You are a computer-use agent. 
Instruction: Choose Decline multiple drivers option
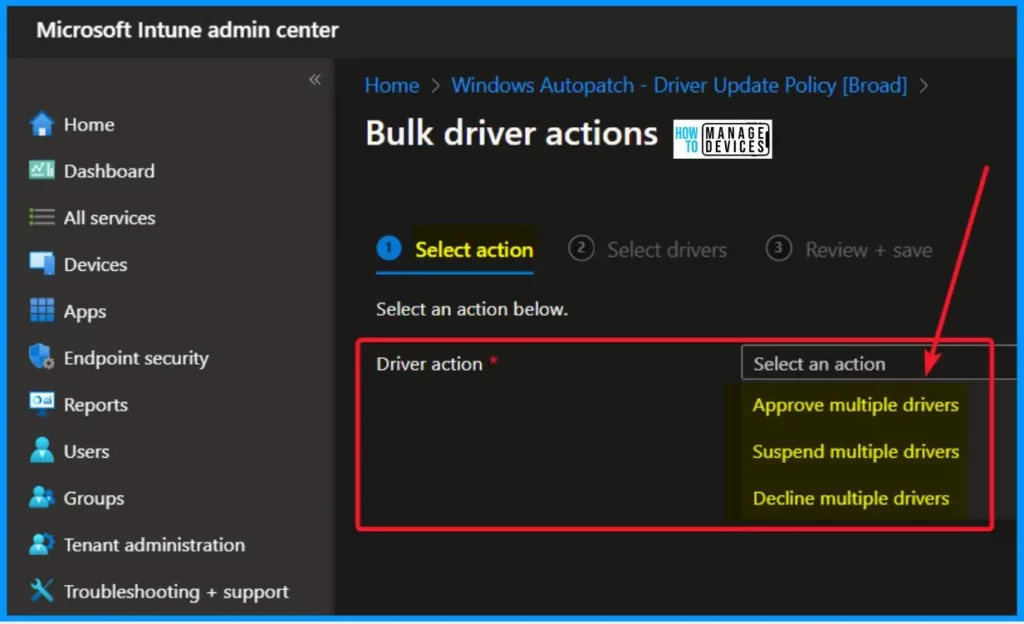point(851,498)
